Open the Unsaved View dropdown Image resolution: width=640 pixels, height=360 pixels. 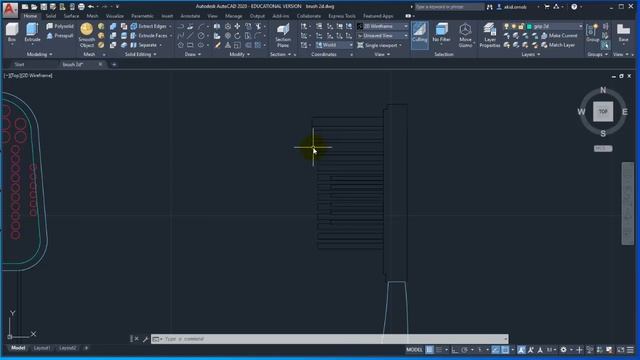(x=382, y=36)
